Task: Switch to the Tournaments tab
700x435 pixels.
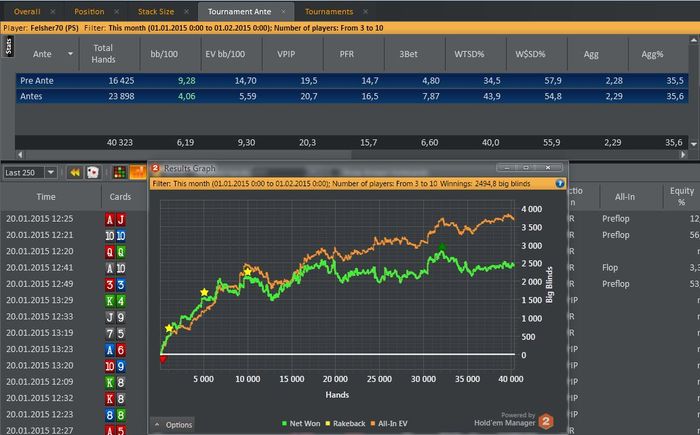Action: coord(329,12)
